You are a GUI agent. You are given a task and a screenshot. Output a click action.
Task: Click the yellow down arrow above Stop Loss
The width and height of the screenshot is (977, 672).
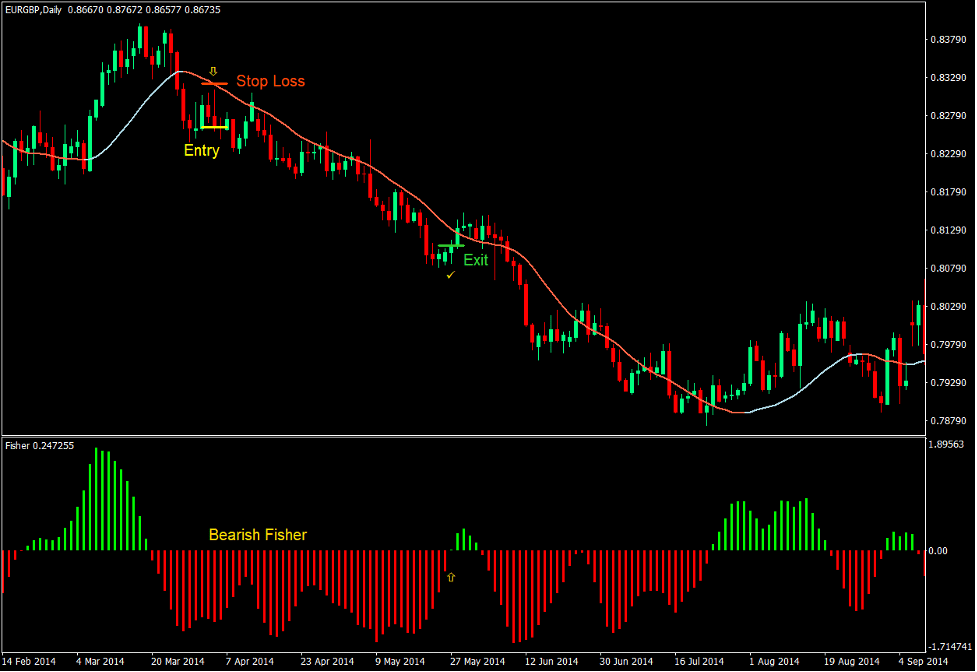click(x=213, y=70)
